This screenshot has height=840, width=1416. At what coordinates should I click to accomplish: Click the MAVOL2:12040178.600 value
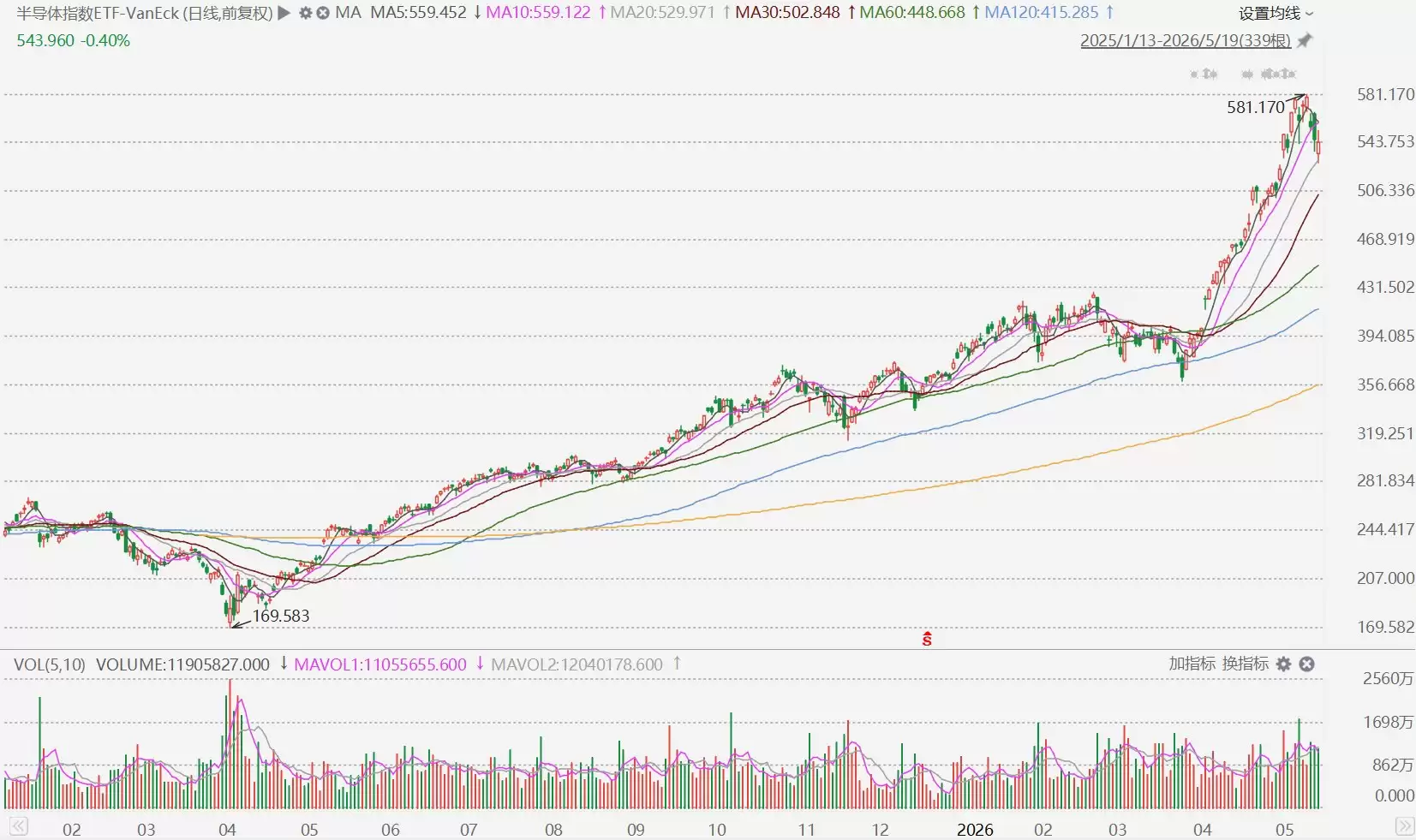(577, 664)
